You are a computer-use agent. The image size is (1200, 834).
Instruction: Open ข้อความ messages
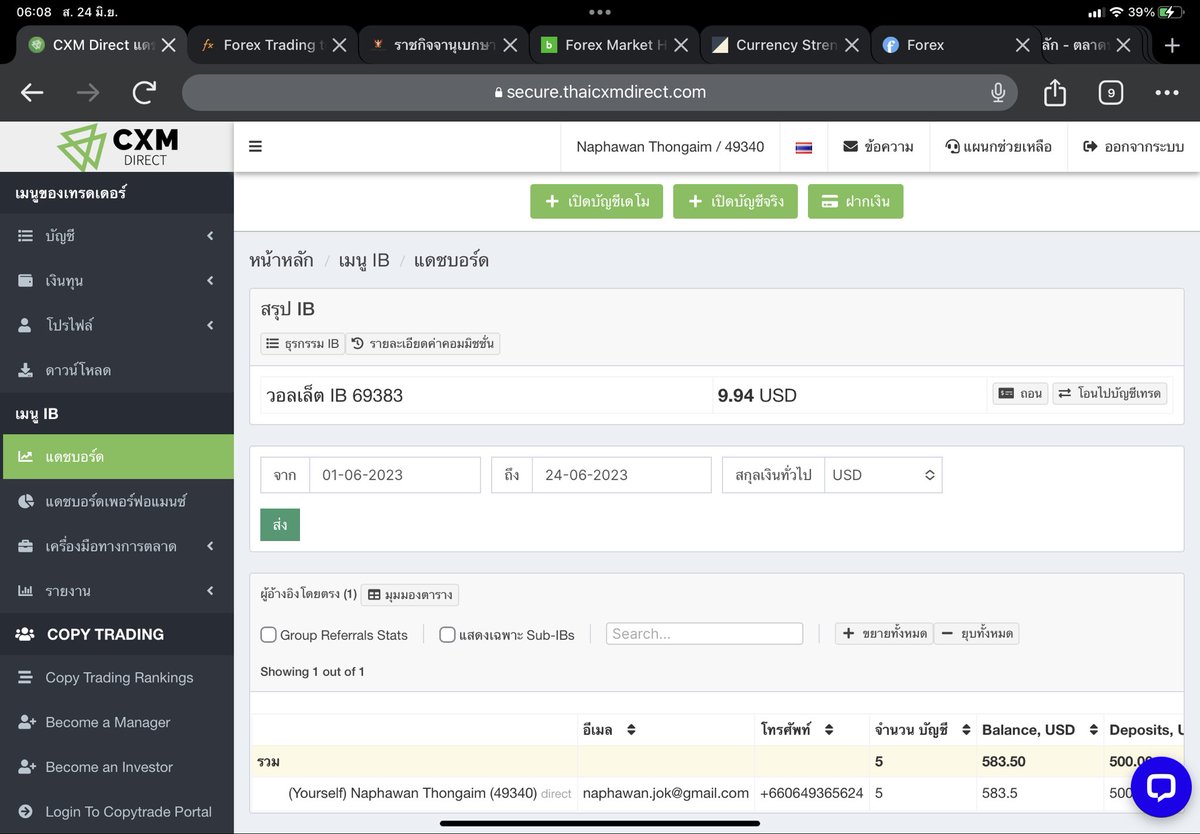tap(878, 147)
